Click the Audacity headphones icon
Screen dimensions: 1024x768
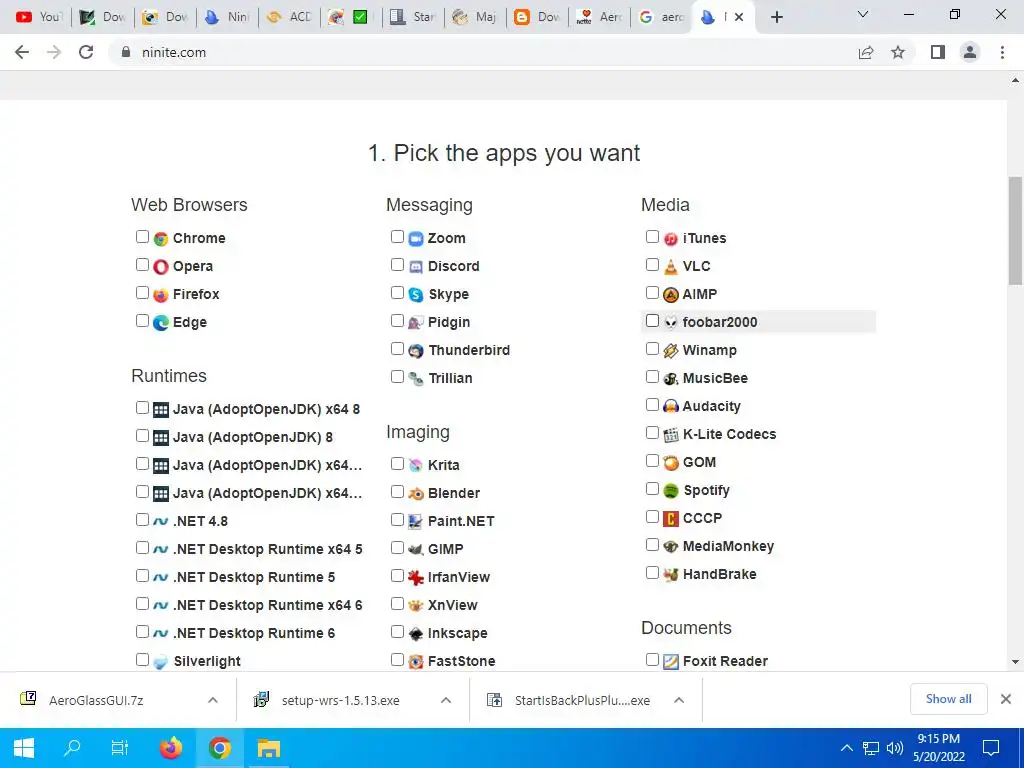[x=671, y=406]
